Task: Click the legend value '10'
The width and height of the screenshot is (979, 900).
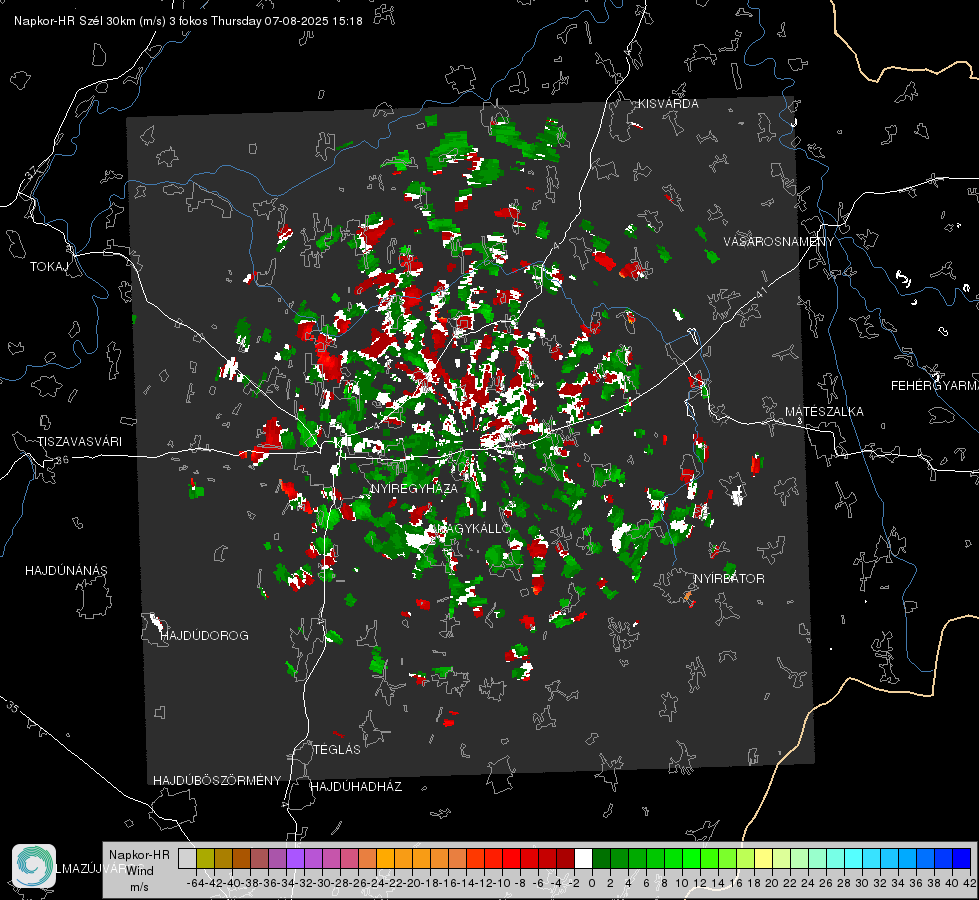Action: click(x=682, y=883)
